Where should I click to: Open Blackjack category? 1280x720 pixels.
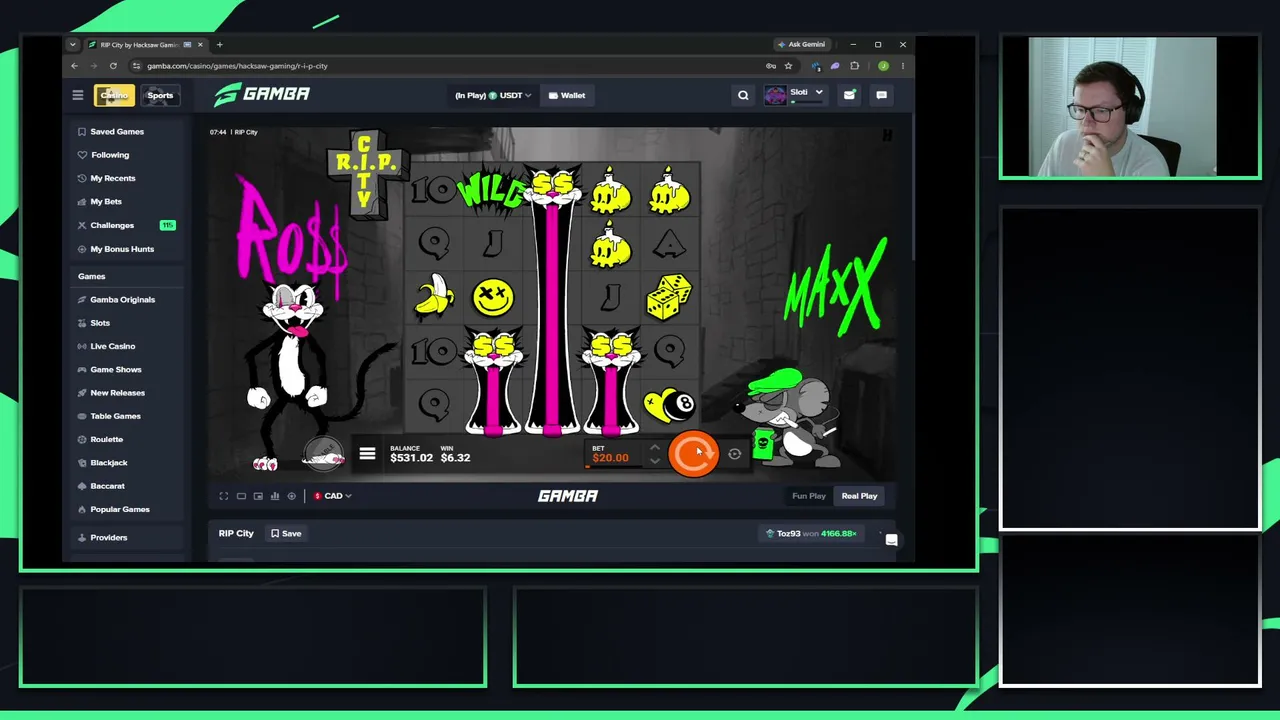click(x=109, y=463)
